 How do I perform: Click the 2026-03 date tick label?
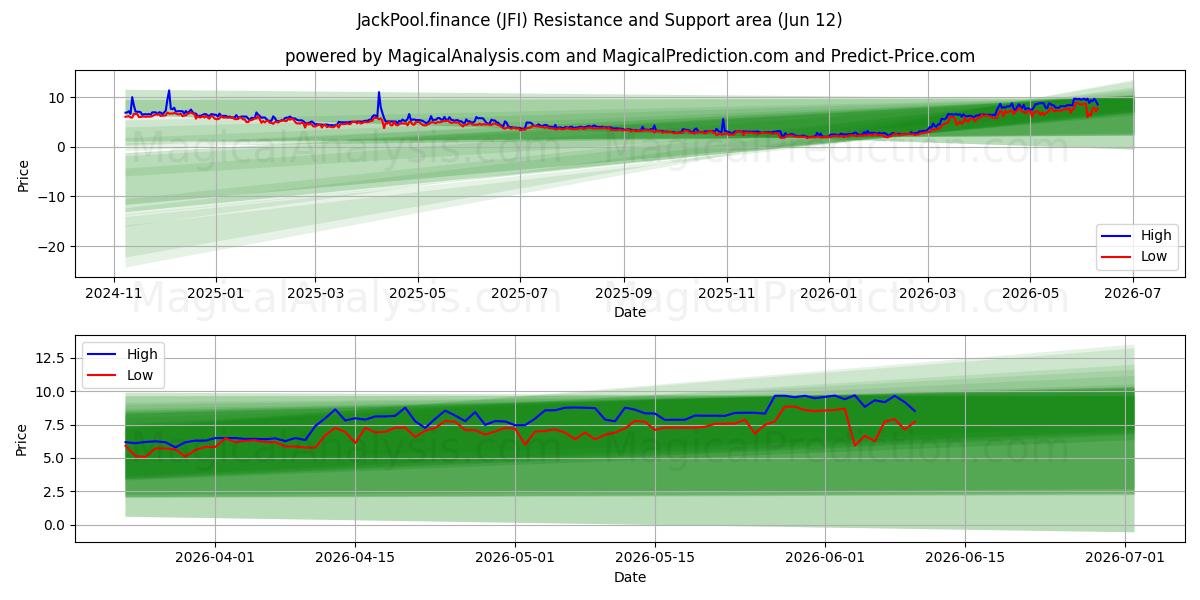click(928, 294)
